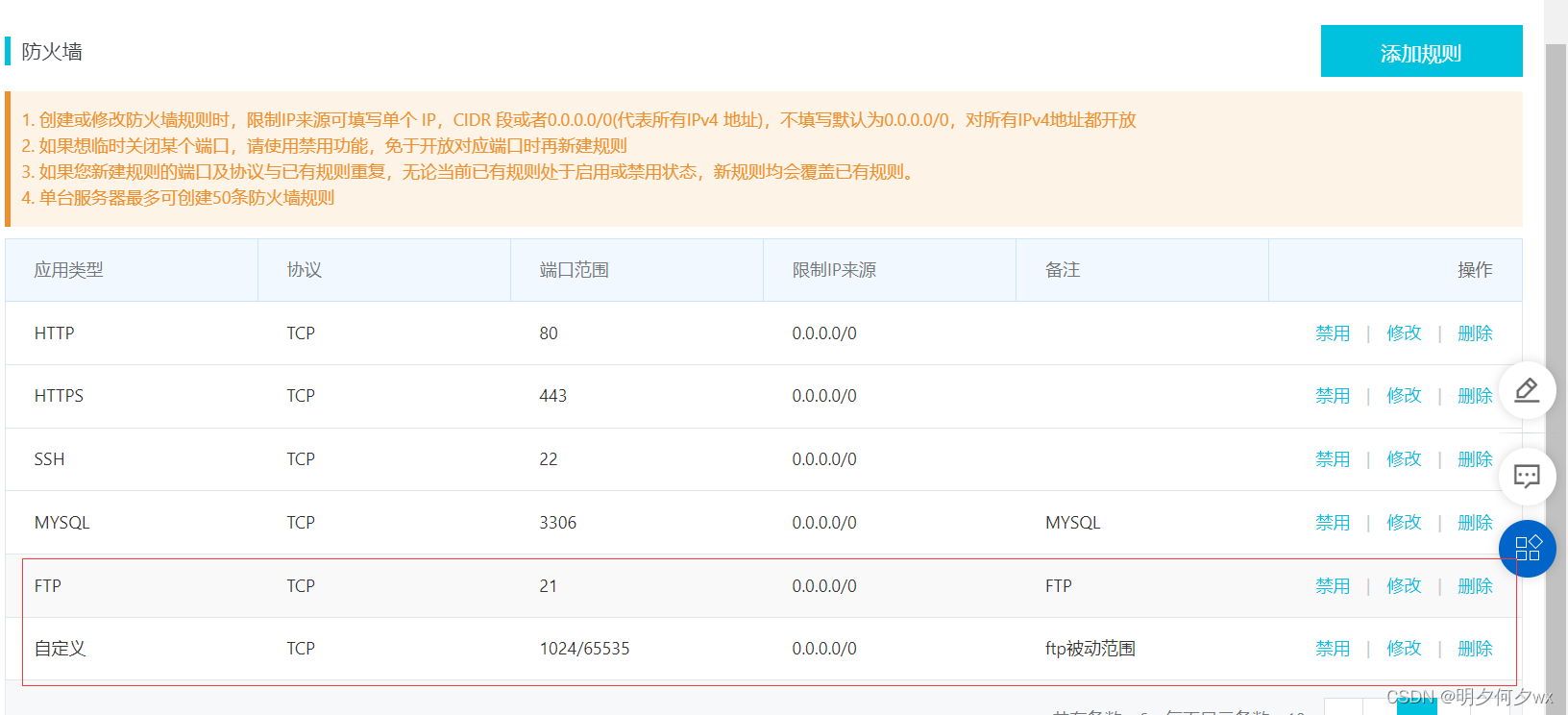The height and width of the screenshot is (715, 1568).
Task: Click the MYSQL remark cell
Action: coord(1073,523)
